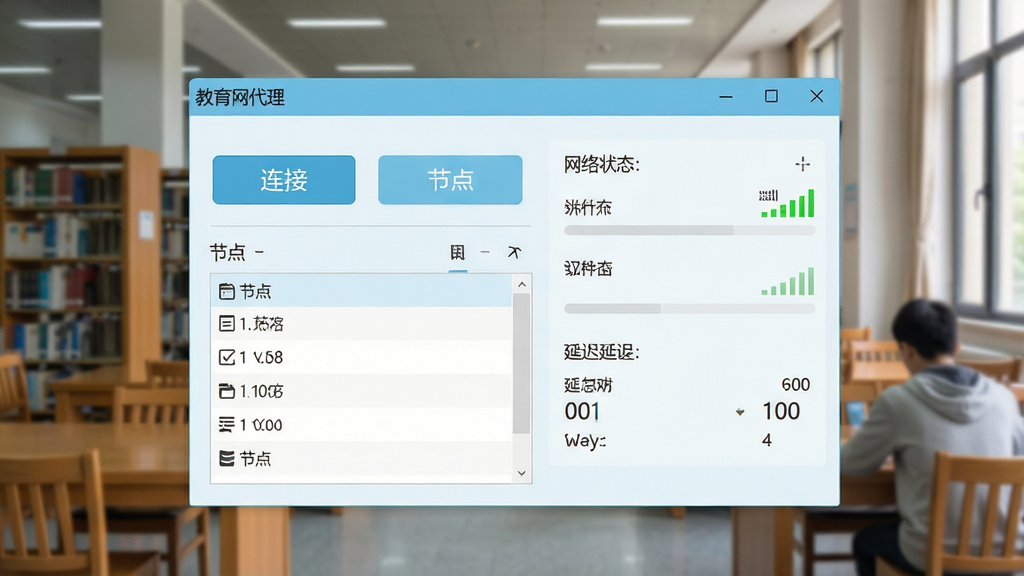Click the progress bar under the bright signal bars
Viewport: 1024px width, 576px height.
point(690,231)
